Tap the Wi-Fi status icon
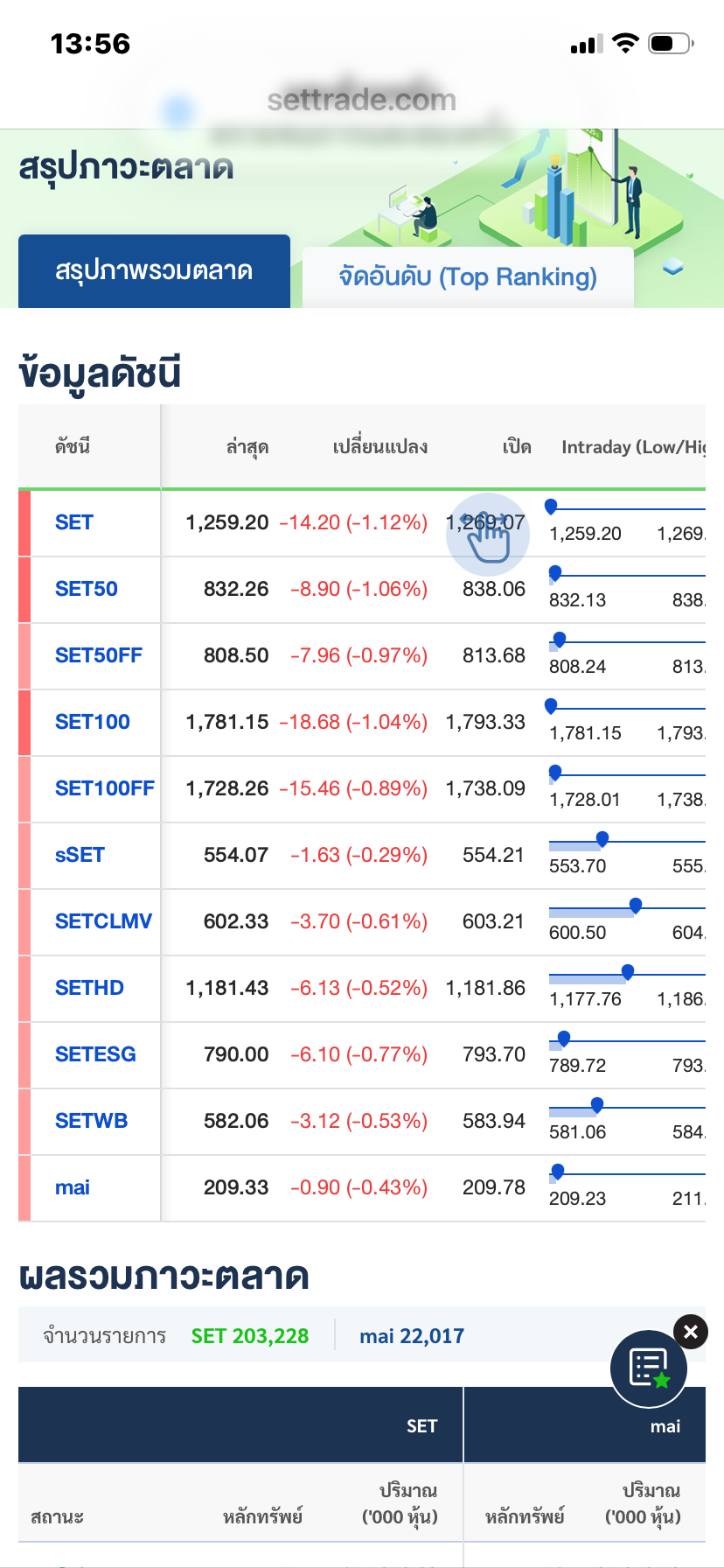This screenshot has width=724, height=1568. pos(625,44)
